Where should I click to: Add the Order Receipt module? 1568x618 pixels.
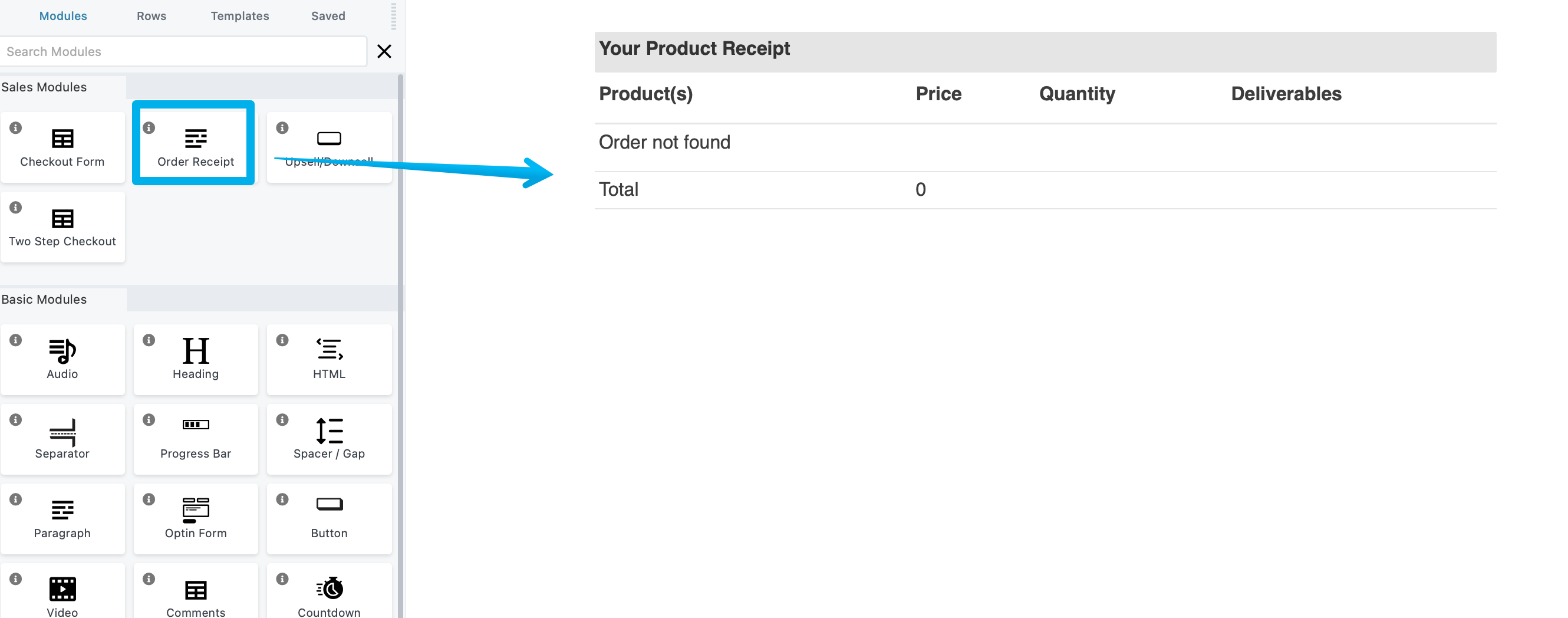click(x=195, y=147)
